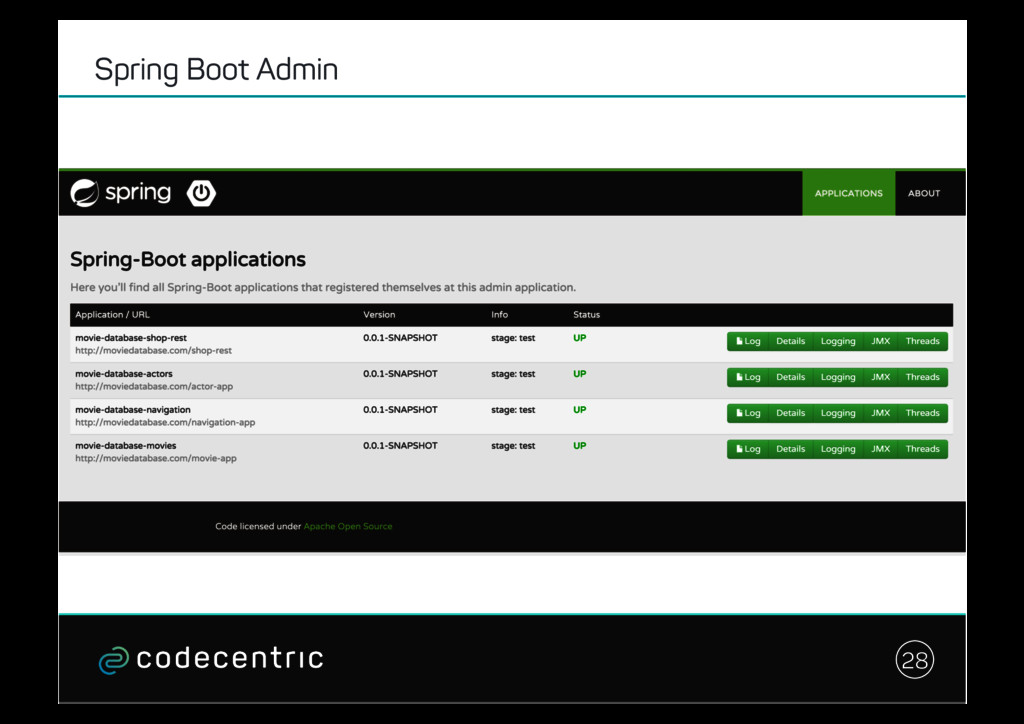This screenshot has height=724, width=1024.
Task: Click the Version column header
Action: click(379, 315)
